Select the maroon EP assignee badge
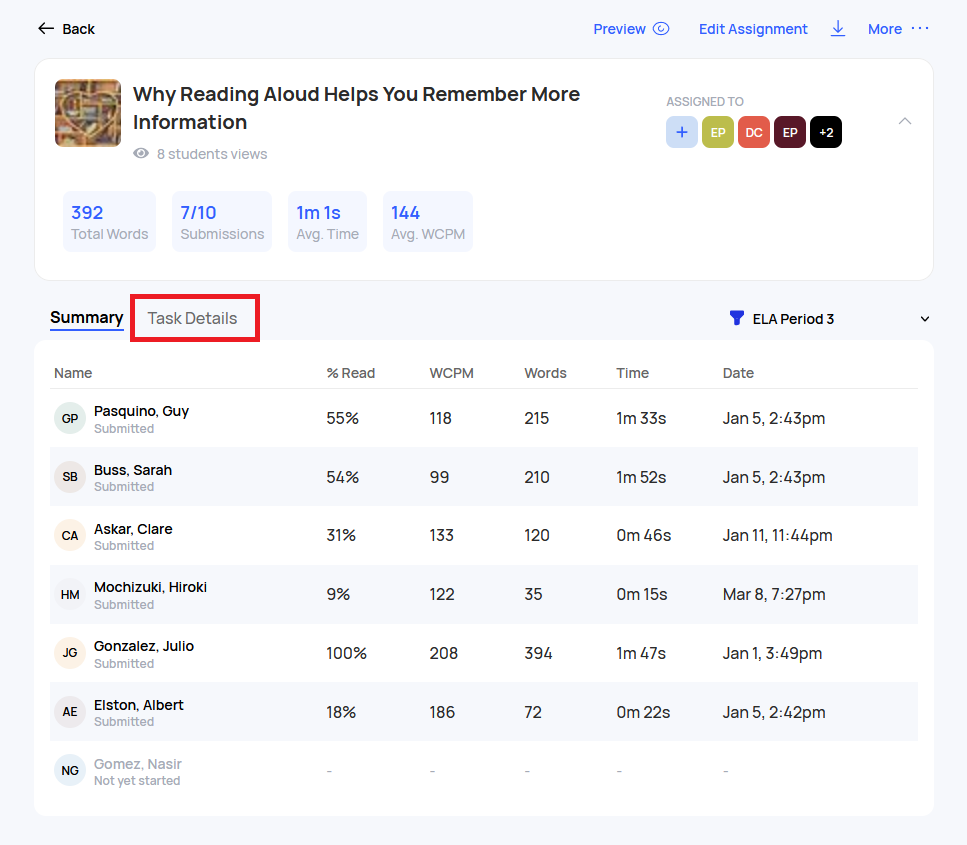The height and width of the screenshot is (845, 967). pos(790,132)
